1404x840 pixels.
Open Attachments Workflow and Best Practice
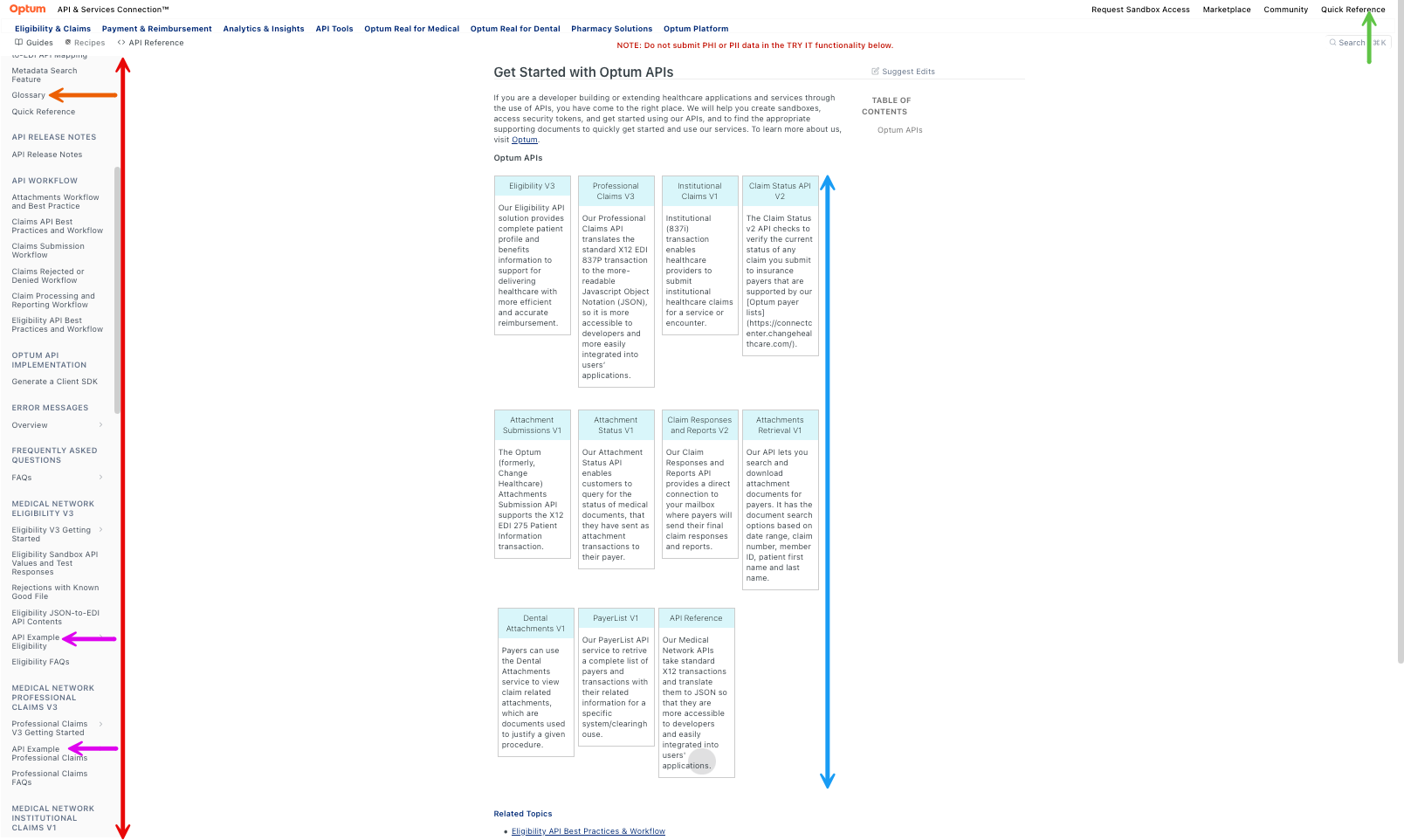tap(56, 202)
